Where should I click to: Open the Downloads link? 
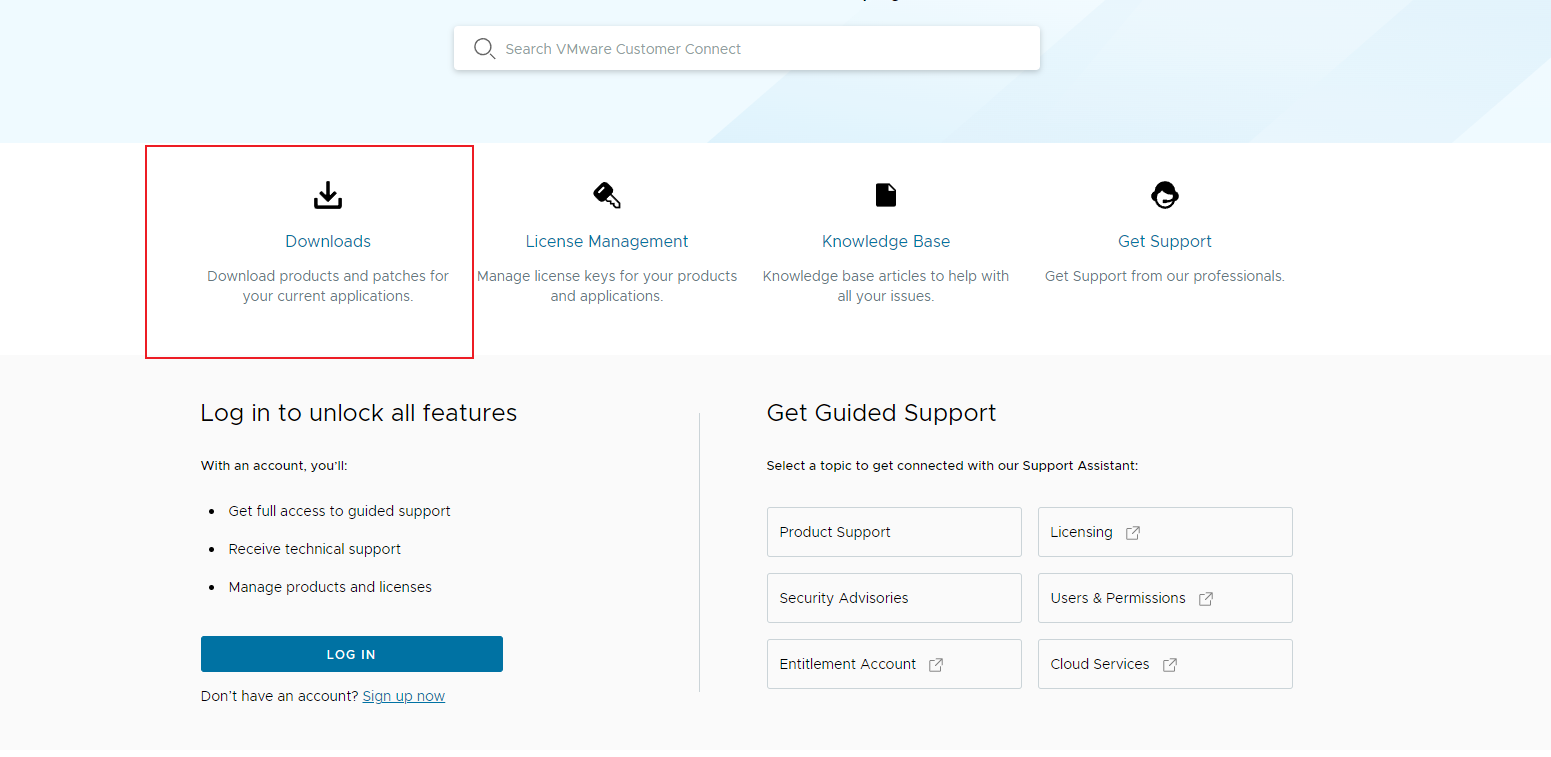[328, 241]
